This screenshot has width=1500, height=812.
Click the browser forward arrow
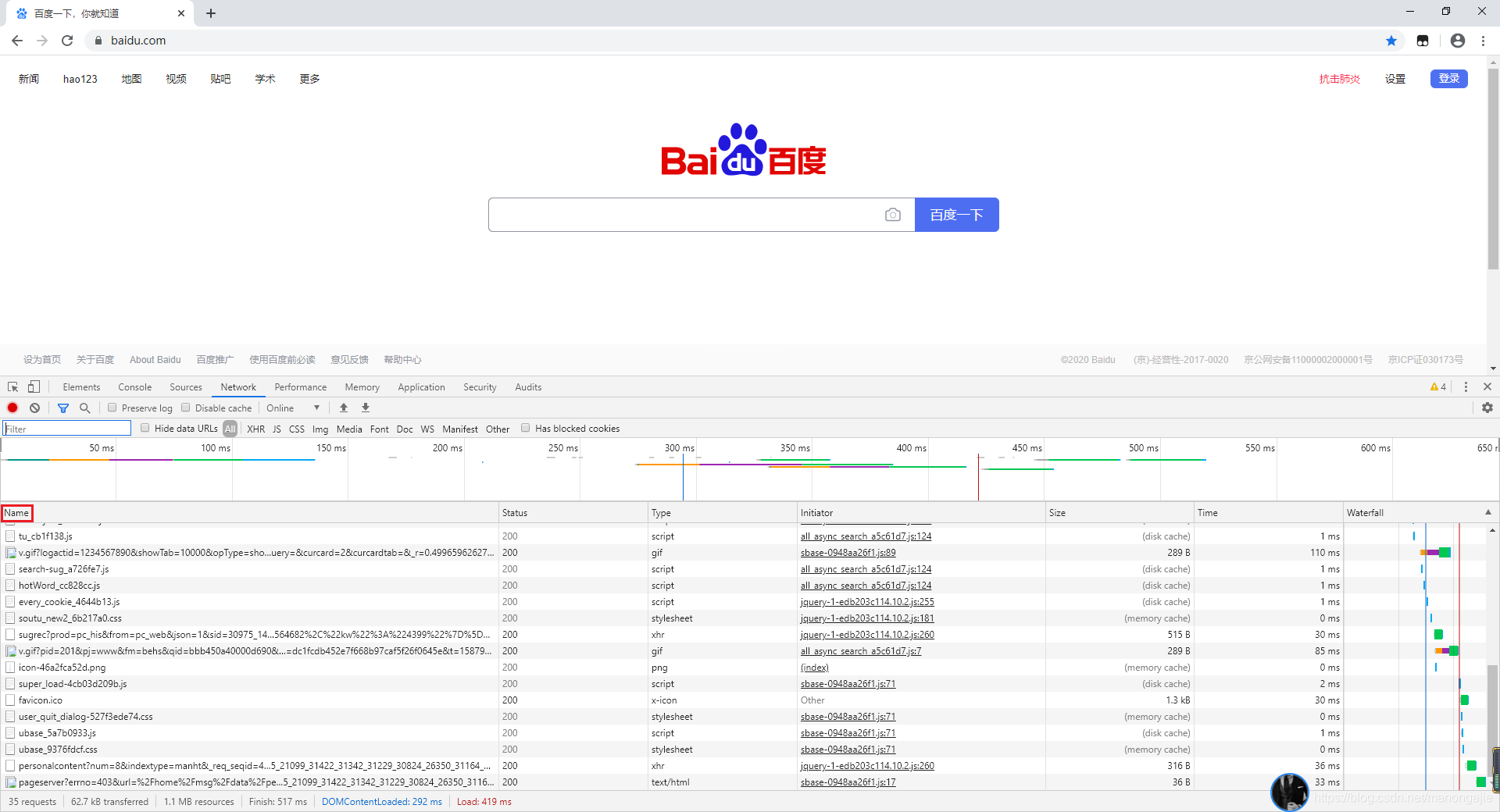(x=42, y=41)
